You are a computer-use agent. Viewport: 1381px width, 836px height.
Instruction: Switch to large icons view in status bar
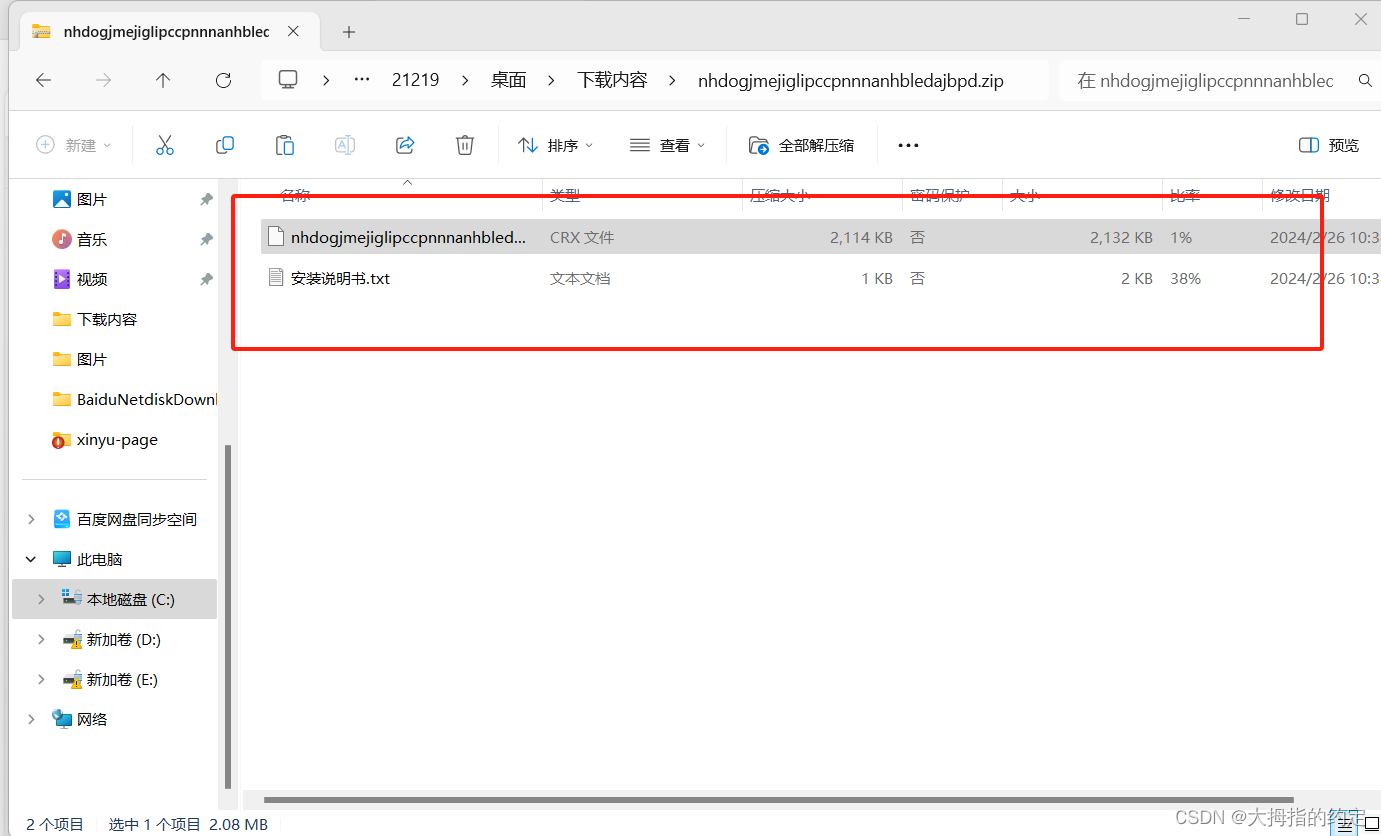1372,824
